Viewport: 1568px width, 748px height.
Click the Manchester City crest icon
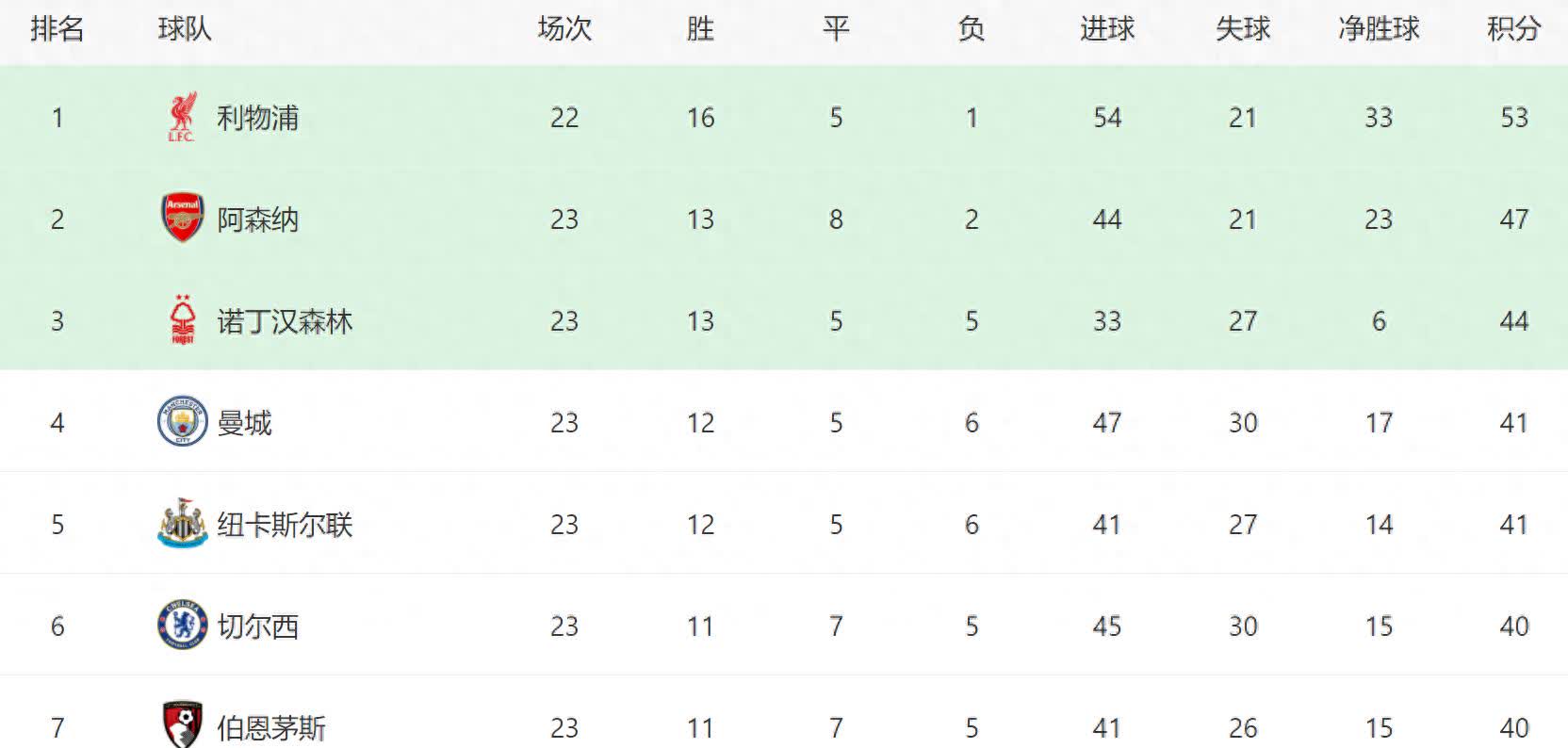[x=182, y=422]
